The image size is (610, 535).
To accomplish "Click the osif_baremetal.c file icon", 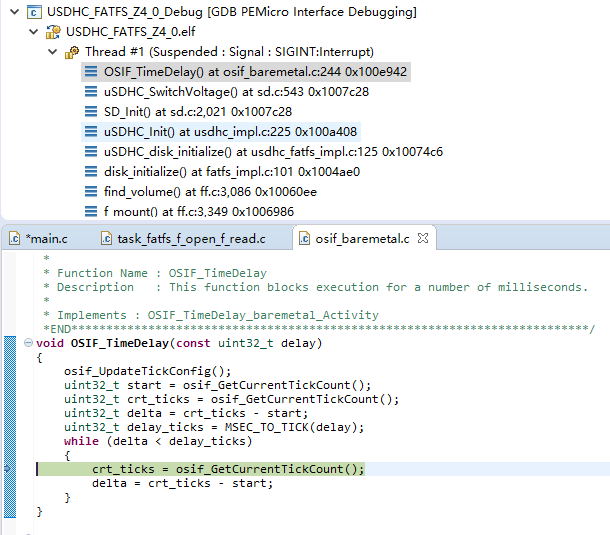I will (304, 239).
